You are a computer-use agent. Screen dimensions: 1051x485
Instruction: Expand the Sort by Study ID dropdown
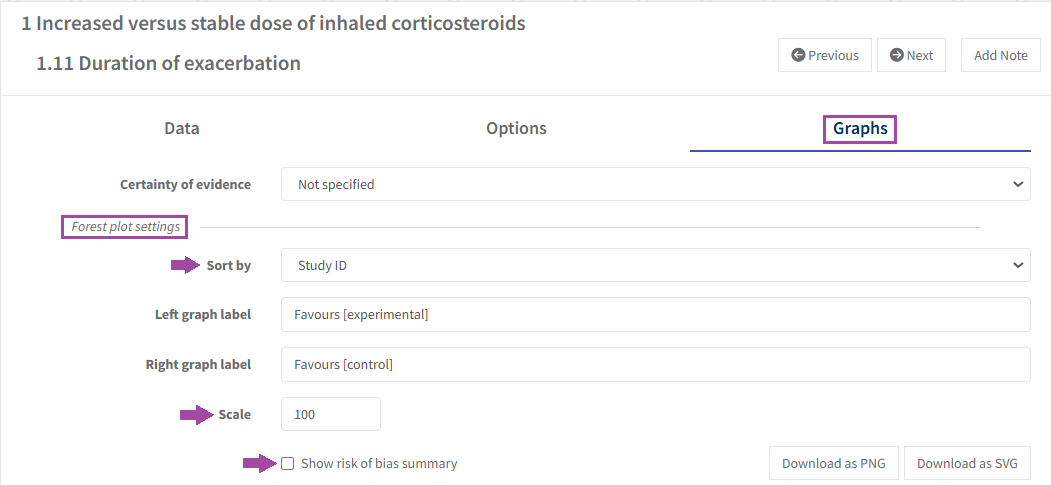655,265
